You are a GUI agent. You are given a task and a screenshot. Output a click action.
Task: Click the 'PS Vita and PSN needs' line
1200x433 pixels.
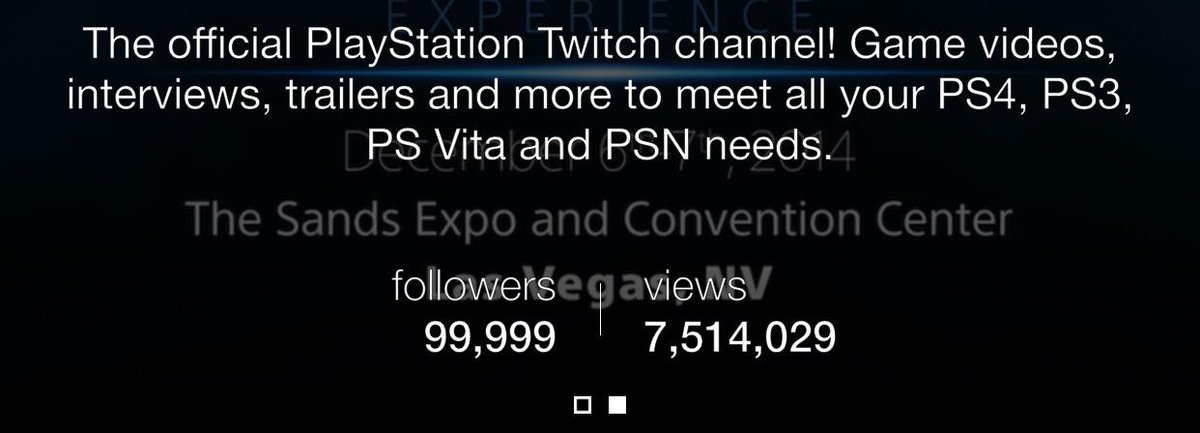pos(600,148)
